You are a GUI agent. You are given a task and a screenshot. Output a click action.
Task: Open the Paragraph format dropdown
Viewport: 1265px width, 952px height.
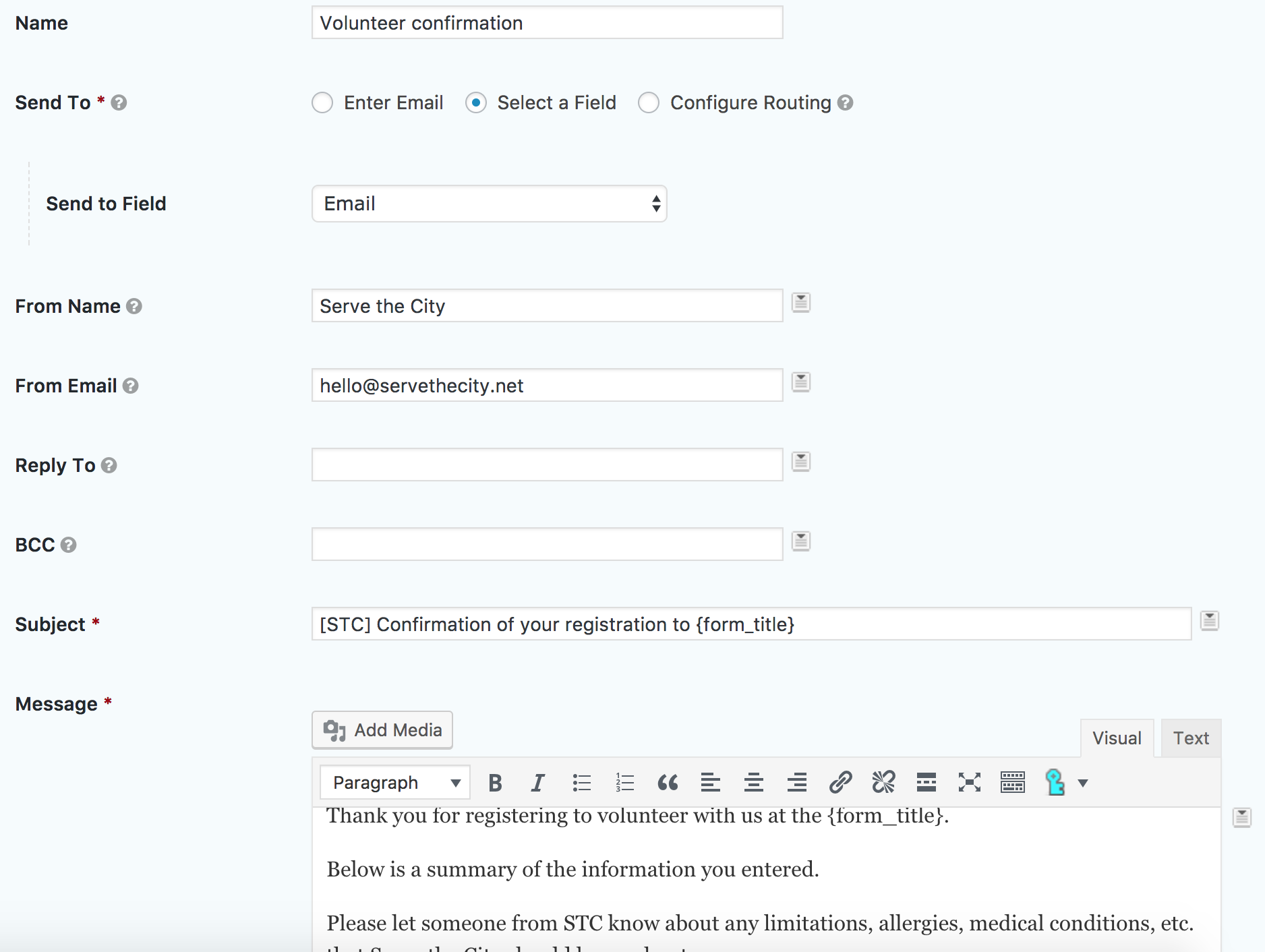pos(395,783)
